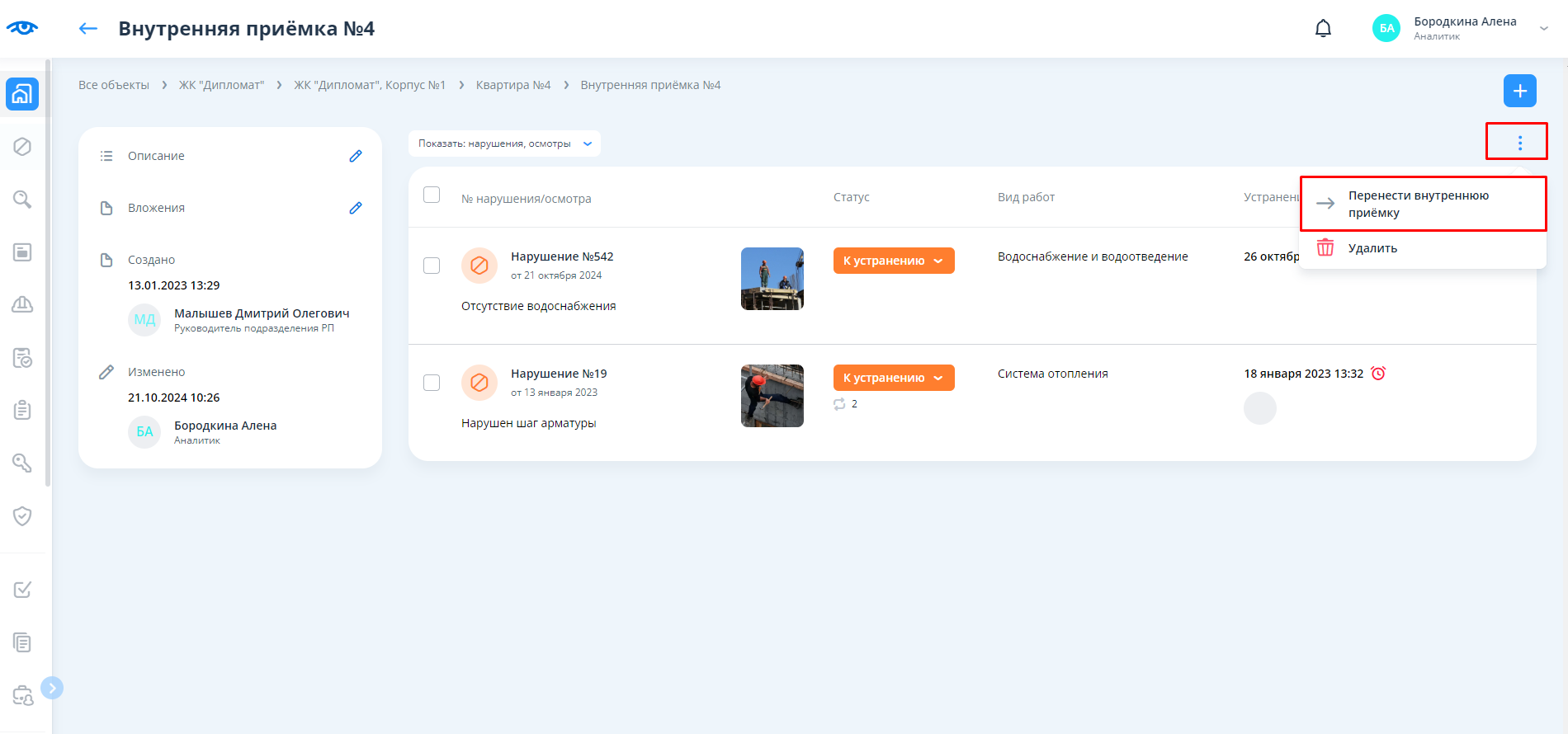Click the hard hat sidebar icon
Image resolution: width=1568 pixels, height=734 pixels.
coord(22,305)
